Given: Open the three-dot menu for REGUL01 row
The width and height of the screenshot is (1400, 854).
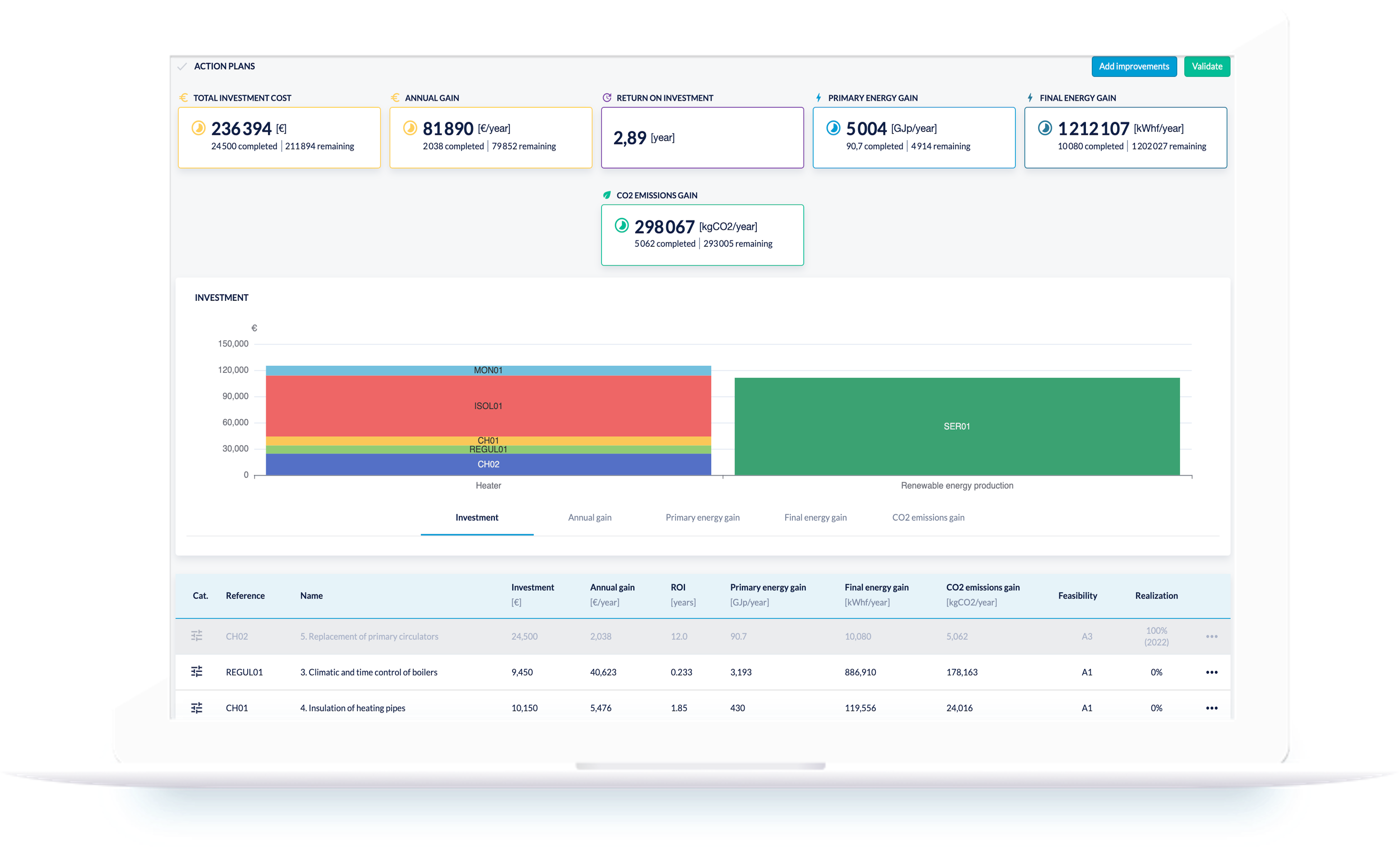Looking at the screenshot, I should pyautogui.click(x=1211, y=672).
